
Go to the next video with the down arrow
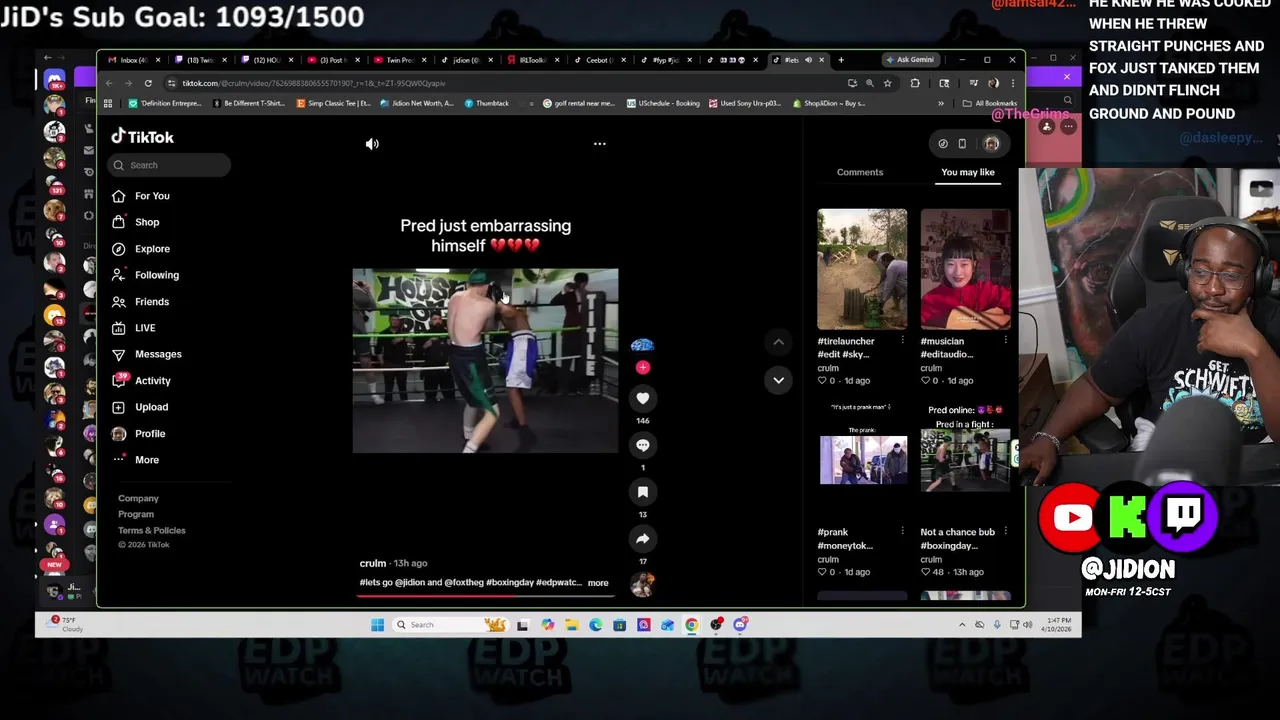click(778, 380)
